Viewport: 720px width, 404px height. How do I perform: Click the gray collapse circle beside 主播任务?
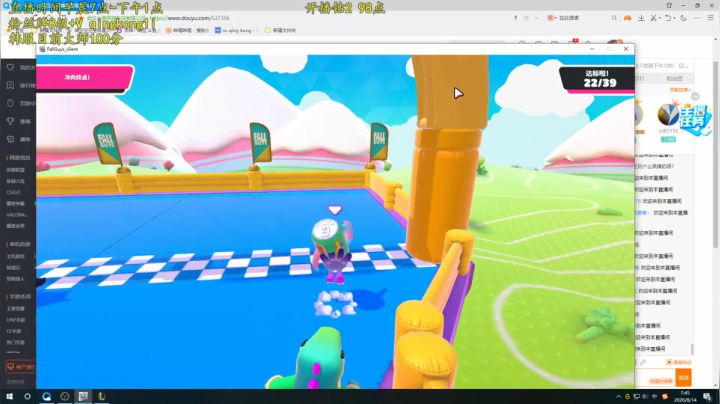point(695,96)
